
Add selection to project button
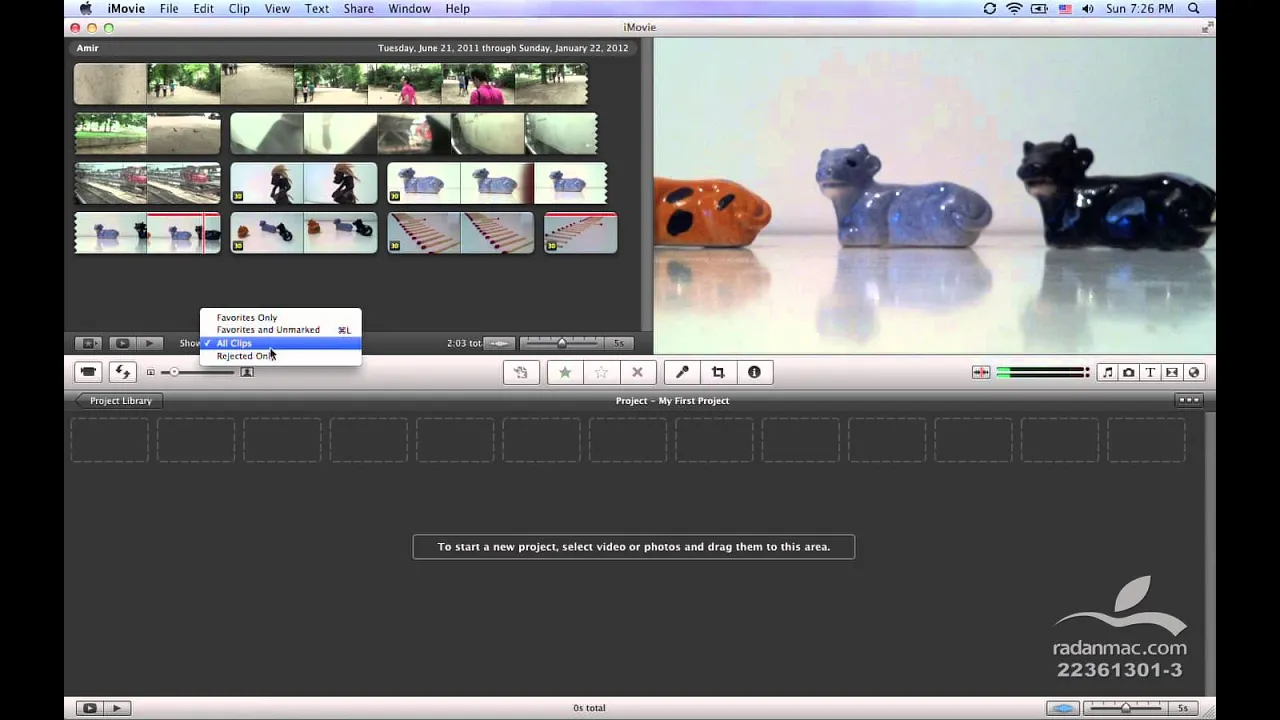pyautogui.click(x=521, y=372)
